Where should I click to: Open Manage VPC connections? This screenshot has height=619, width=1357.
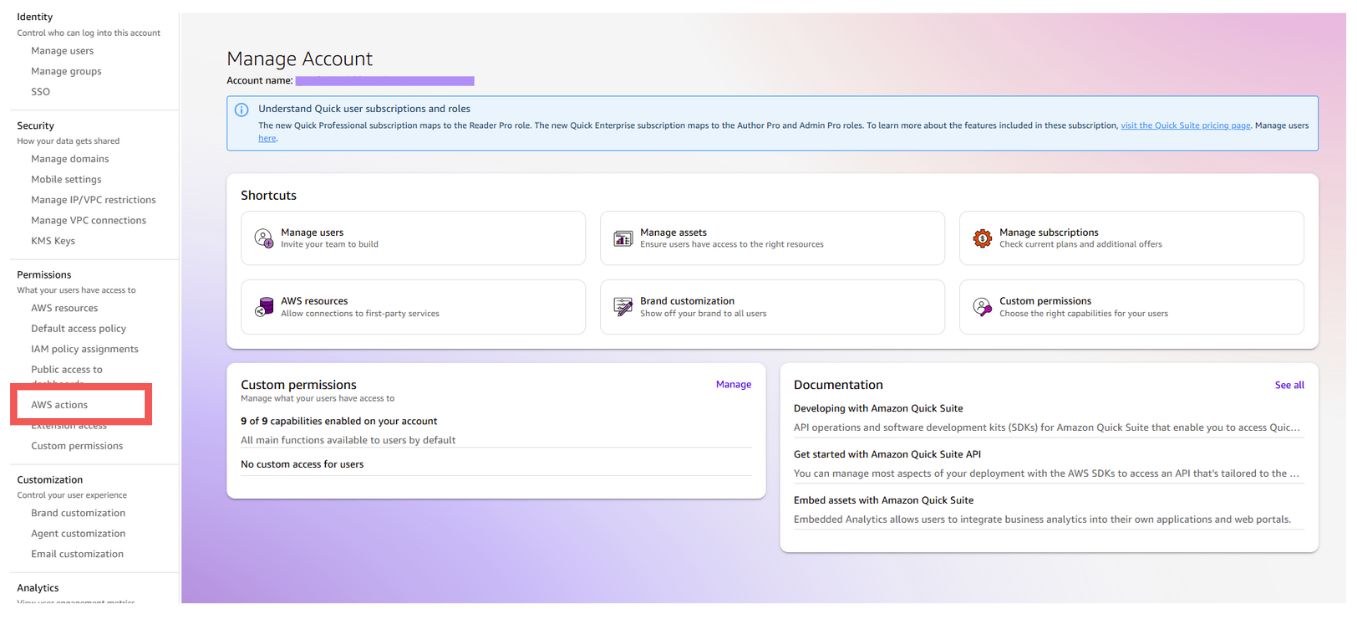[88, 220]
